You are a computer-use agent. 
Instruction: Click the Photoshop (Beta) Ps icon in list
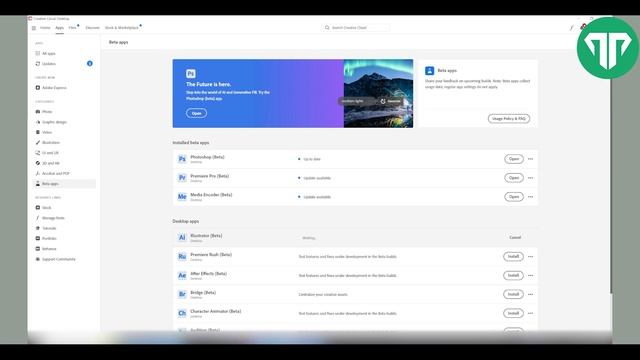pos(182,159)
